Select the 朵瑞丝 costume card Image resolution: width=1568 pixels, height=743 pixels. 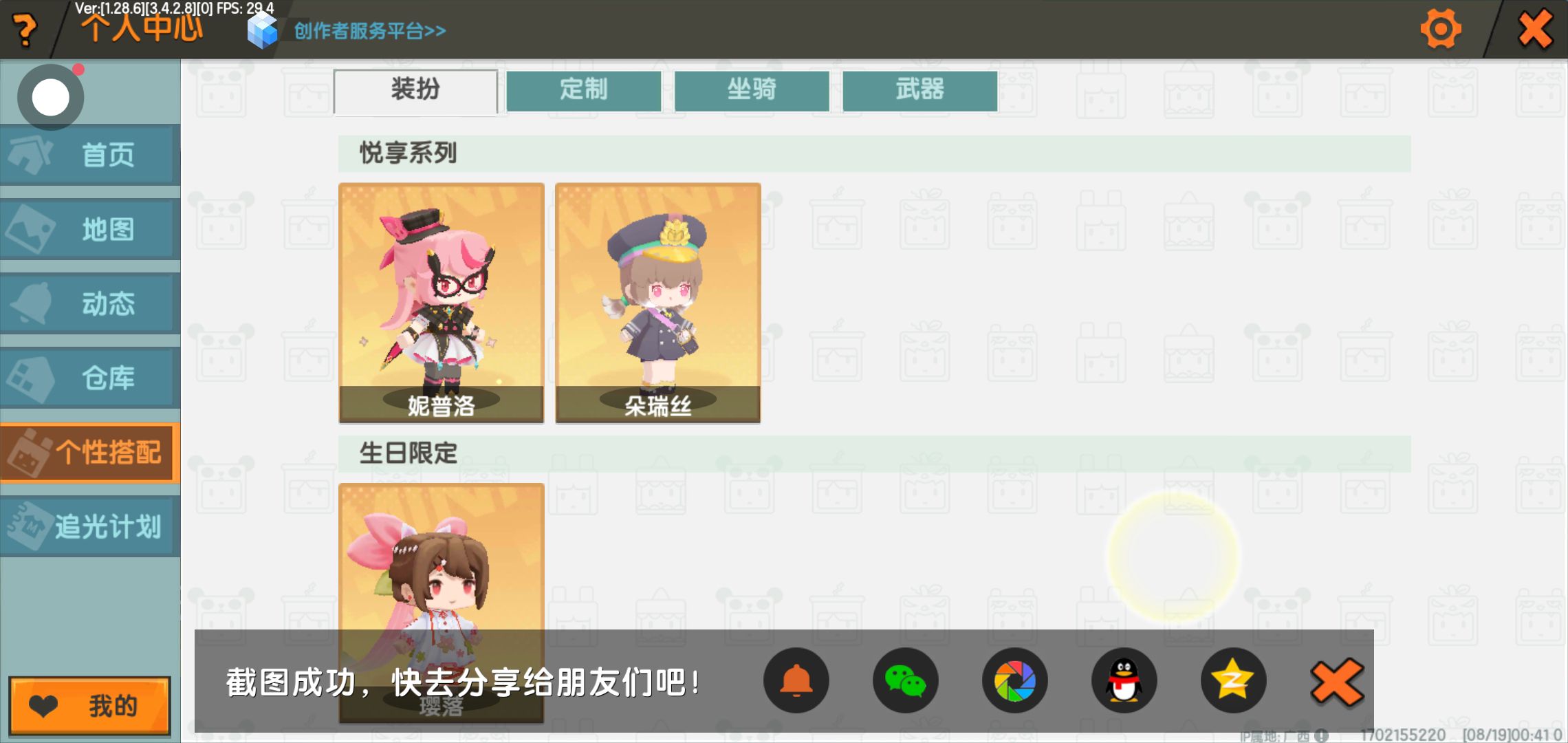pos(658,303)
